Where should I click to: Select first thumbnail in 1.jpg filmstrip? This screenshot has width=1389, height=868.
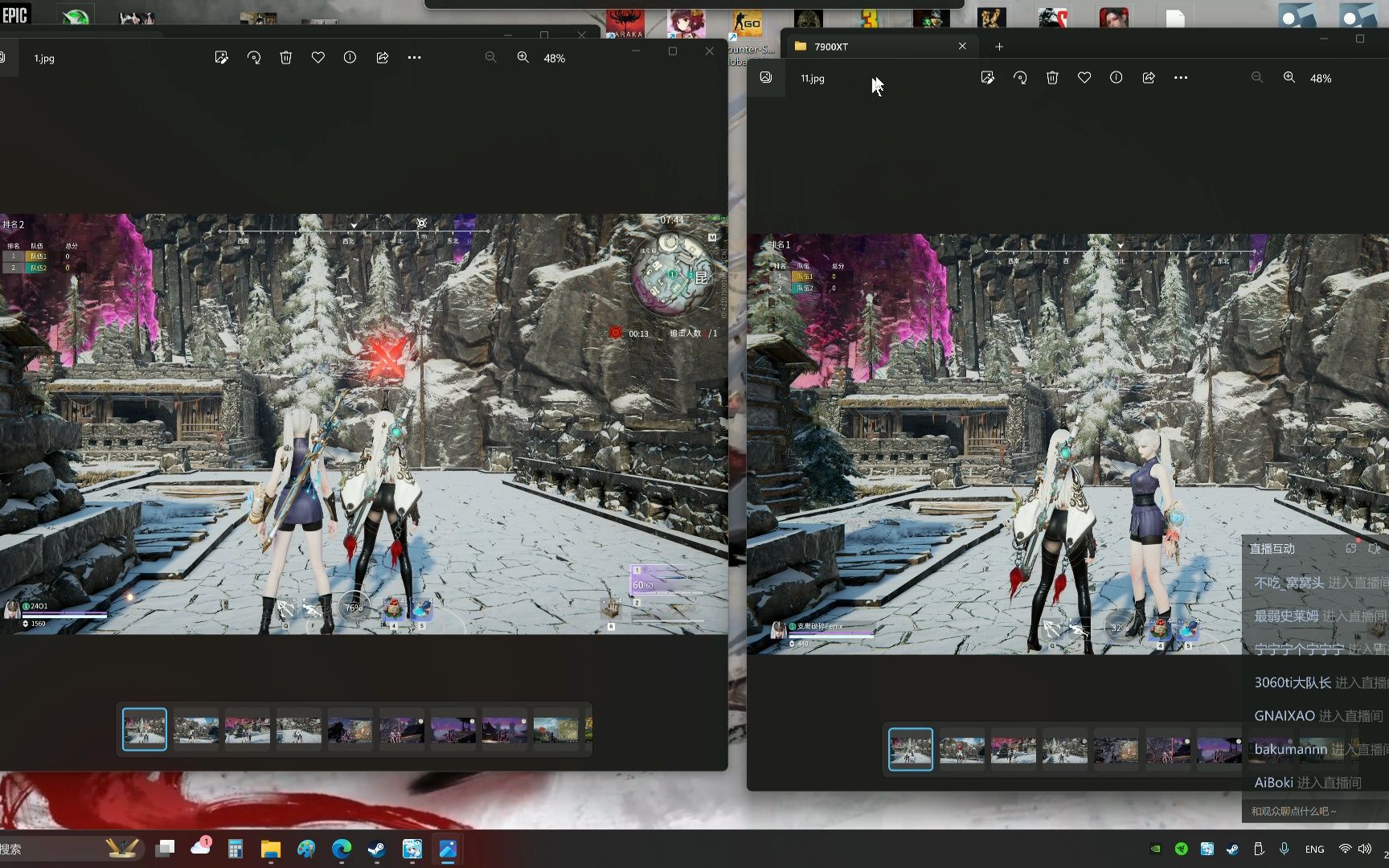(145, 729)
